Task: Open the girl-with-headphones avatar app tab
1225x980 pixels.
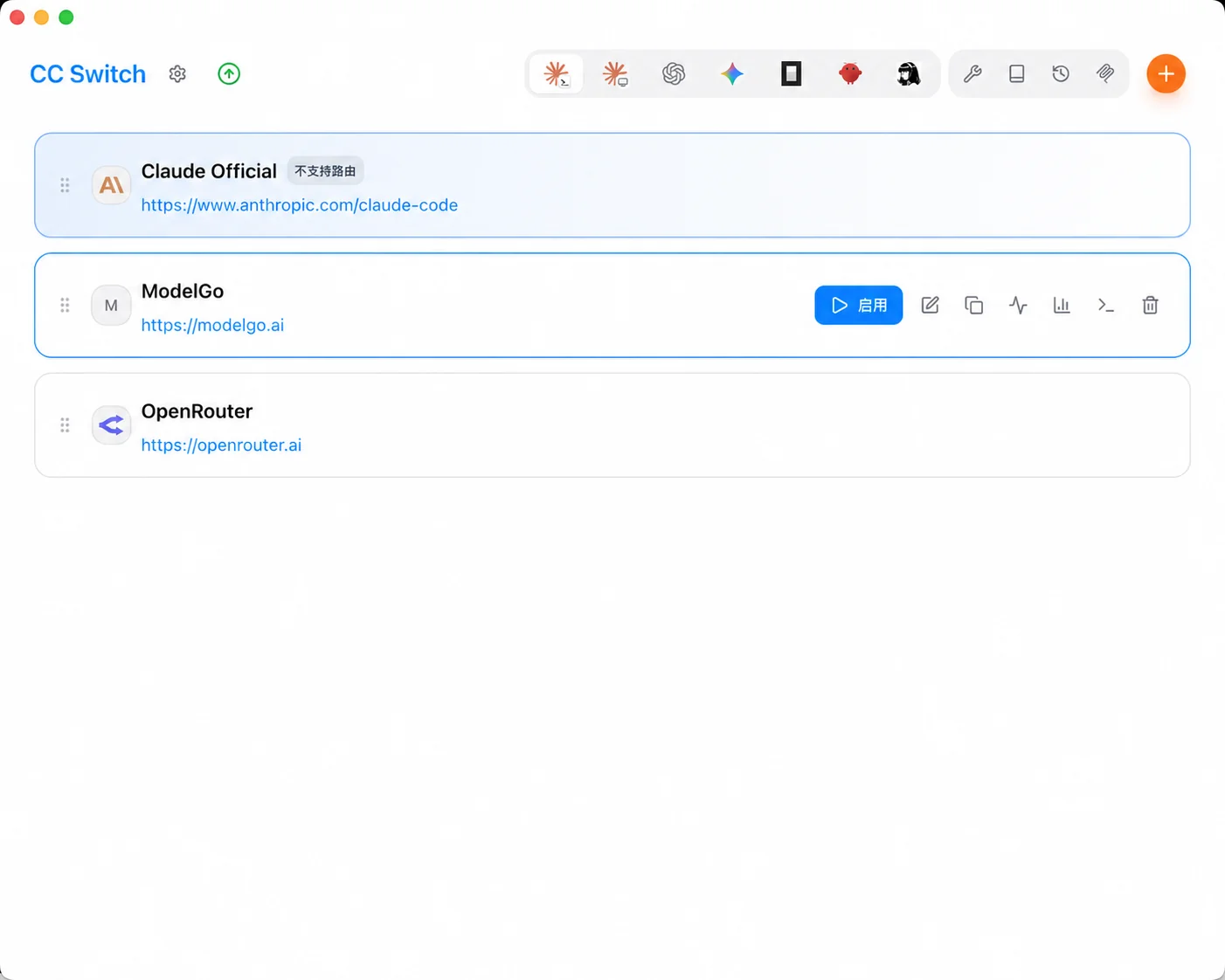Action: (909, 74)
